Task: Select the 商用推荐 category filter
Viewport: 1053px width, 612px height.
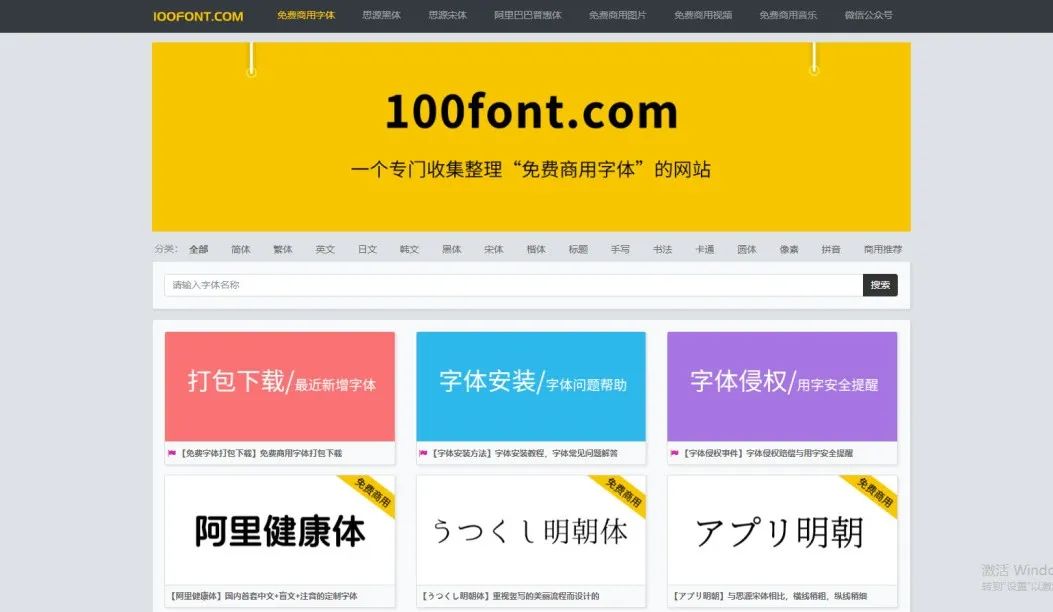Action: pos(883,249)
